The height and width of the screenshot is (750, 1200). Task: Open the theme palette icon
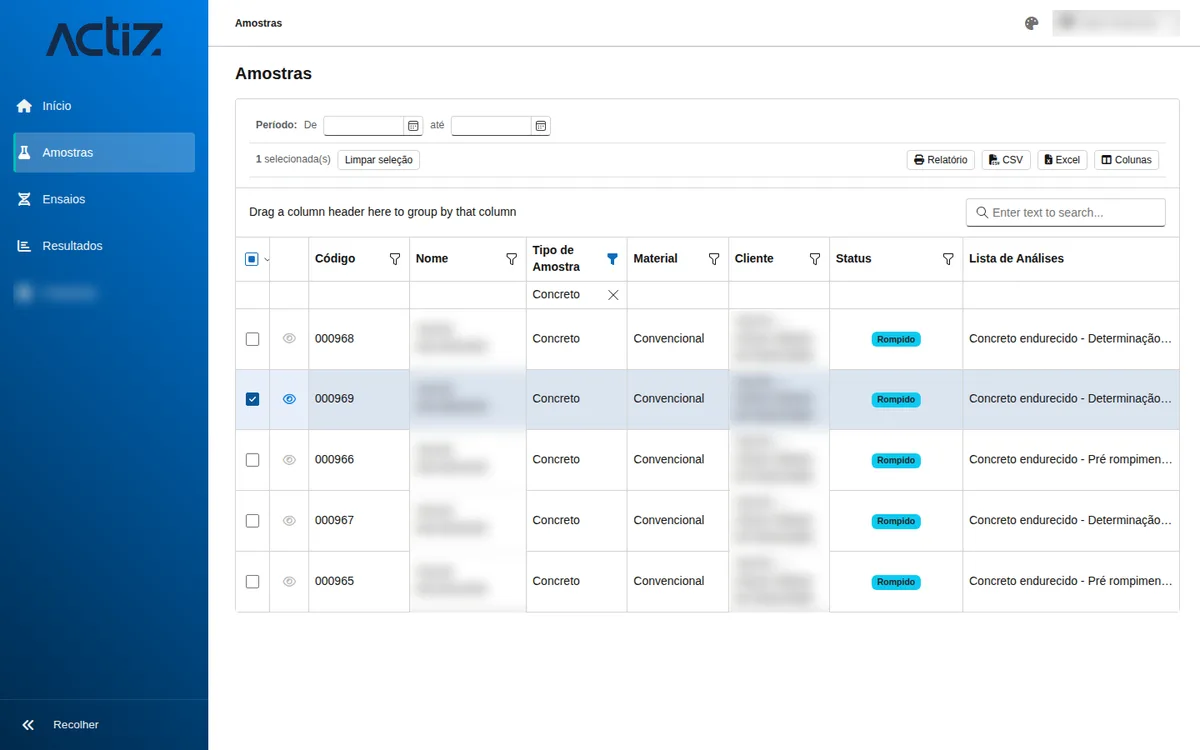[x=1031, y=23]
